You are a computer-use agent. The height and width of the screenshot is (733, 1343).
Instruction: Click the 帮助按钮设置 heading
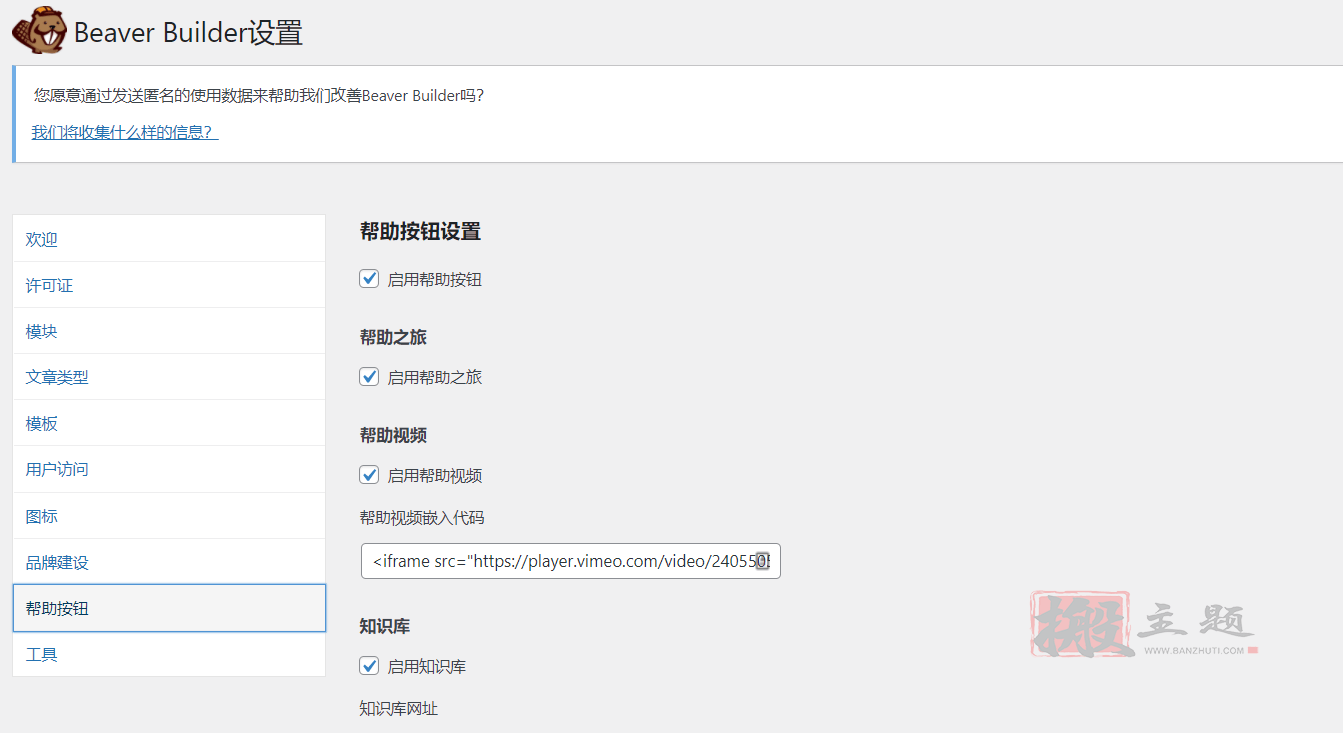(420, 232)
